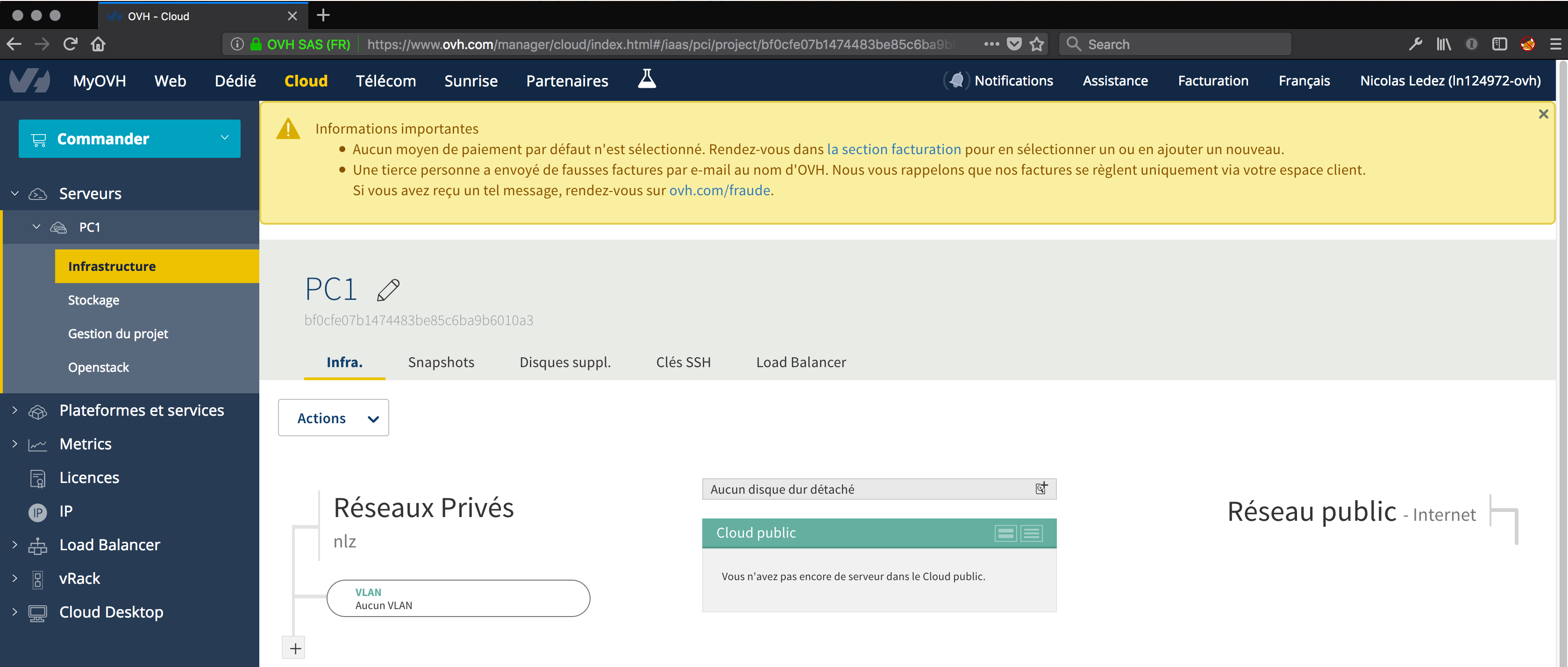Click the add detached disk icon
Screen dimensions: 1568x667
1041,488
